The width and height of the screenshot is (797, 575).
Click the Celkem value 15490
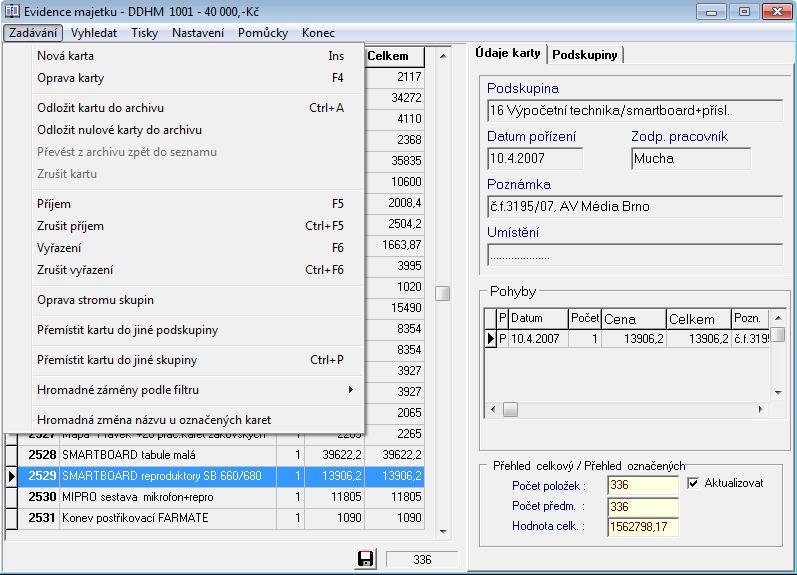pos(394,308)
